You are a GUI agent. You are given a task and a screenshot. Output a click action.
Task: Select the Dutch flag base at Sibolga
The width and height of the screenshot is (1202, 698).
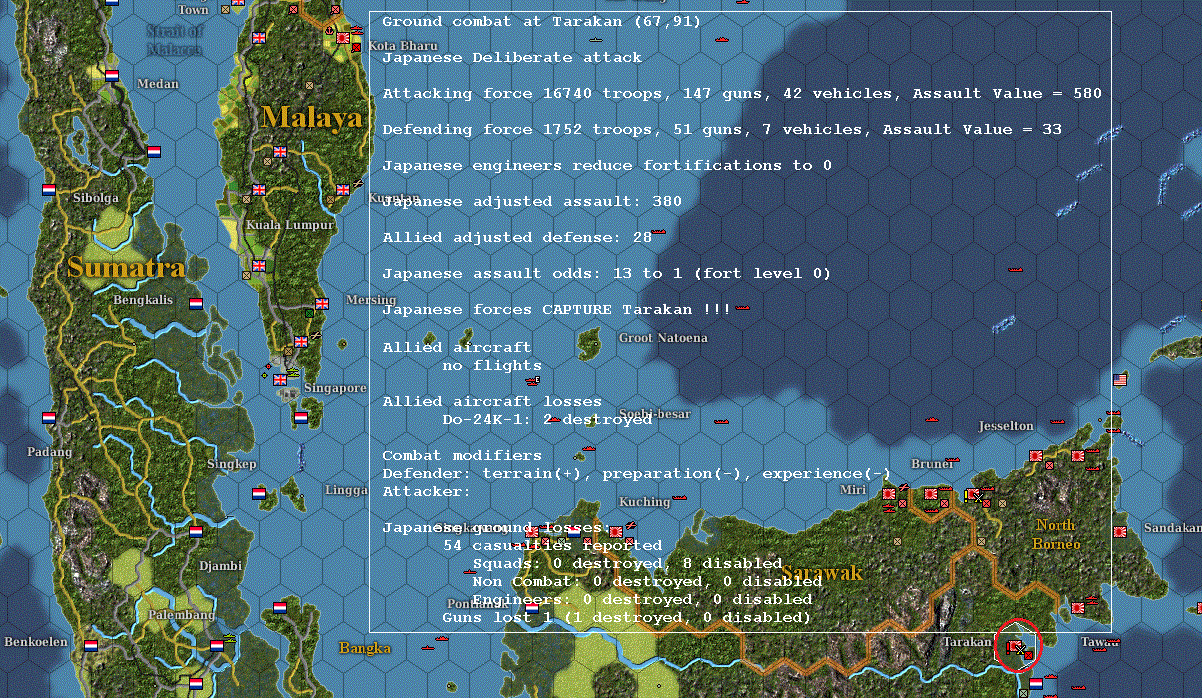tap(49, 189)
